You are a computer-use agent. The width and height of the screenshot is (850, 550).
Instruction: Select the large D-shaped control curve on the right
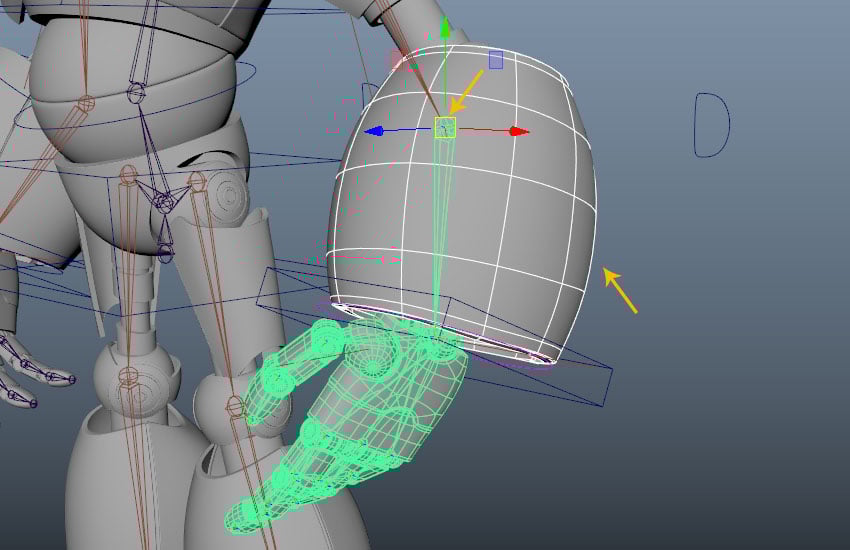click(712, 125)
